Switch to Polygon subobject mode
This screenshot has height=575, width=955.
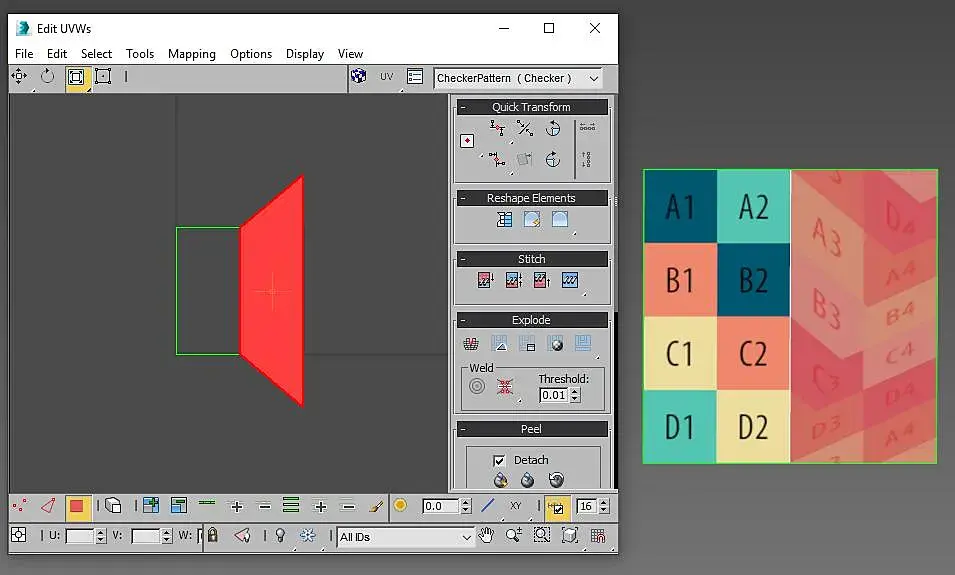pyautogui.click(x=77, y=507)
